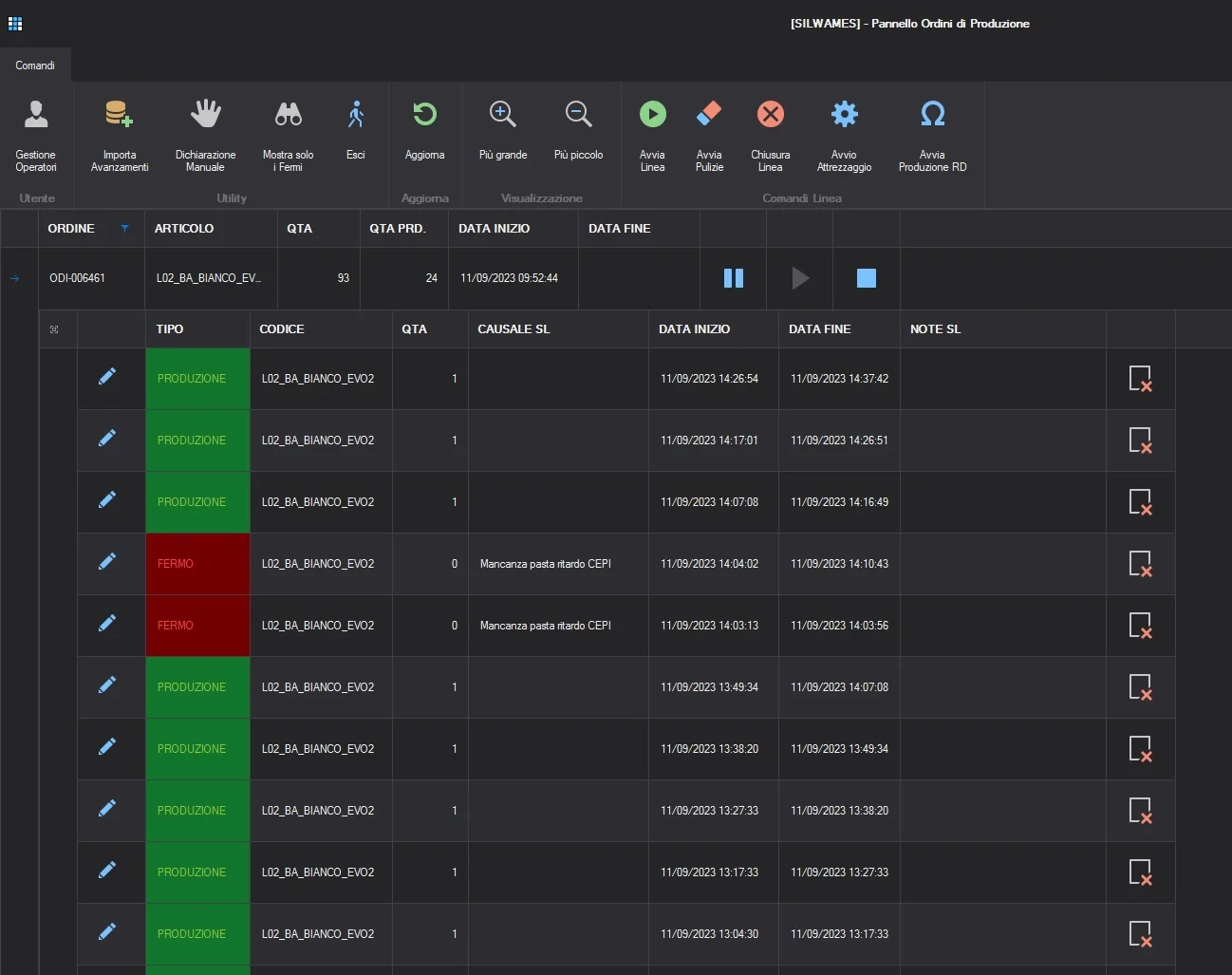Sort details by CODICE header

click(x=321, y=329)
